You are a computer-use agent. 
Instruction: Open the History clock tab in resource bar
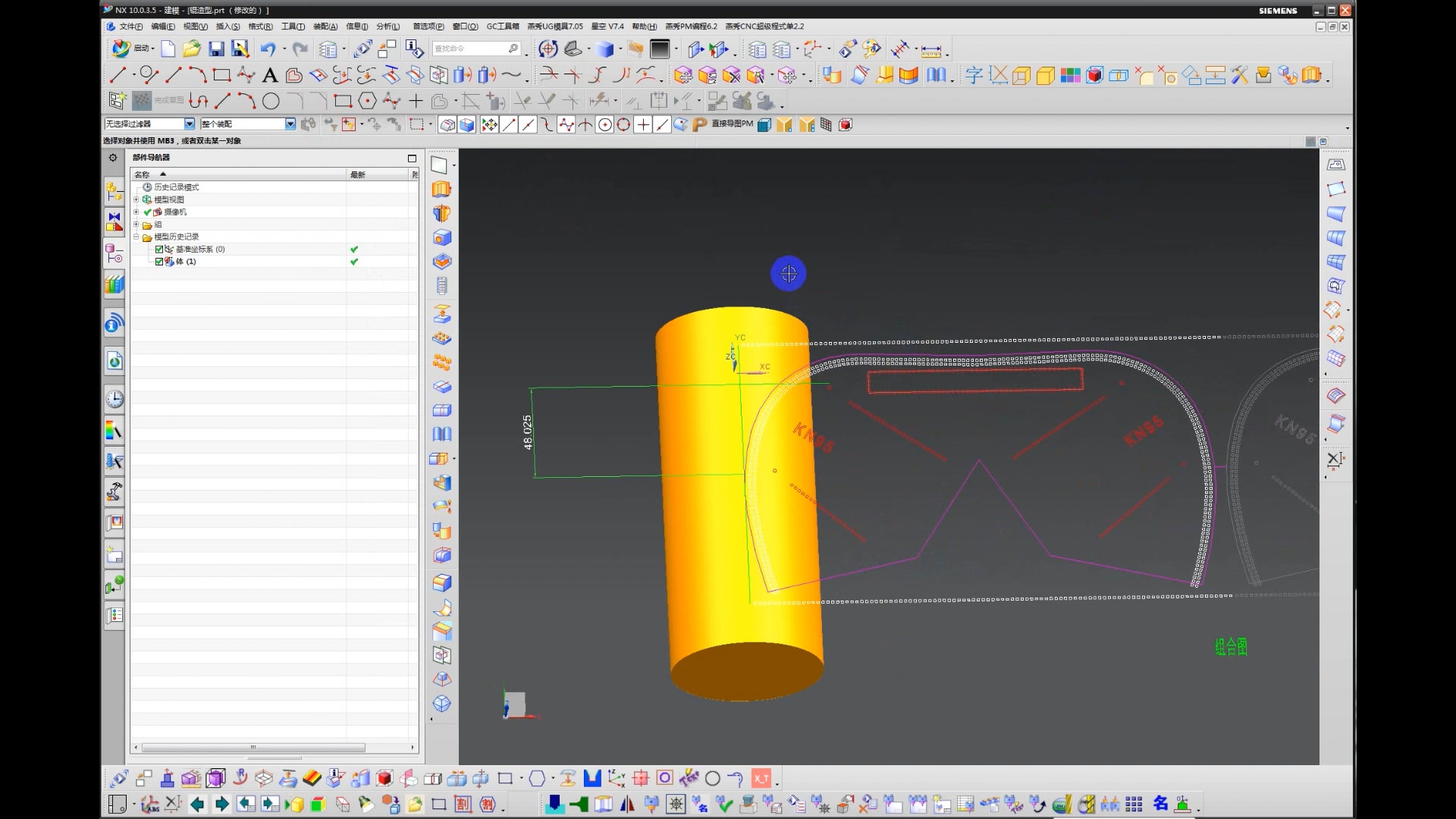pyautogui.click(x=114, y=399)
